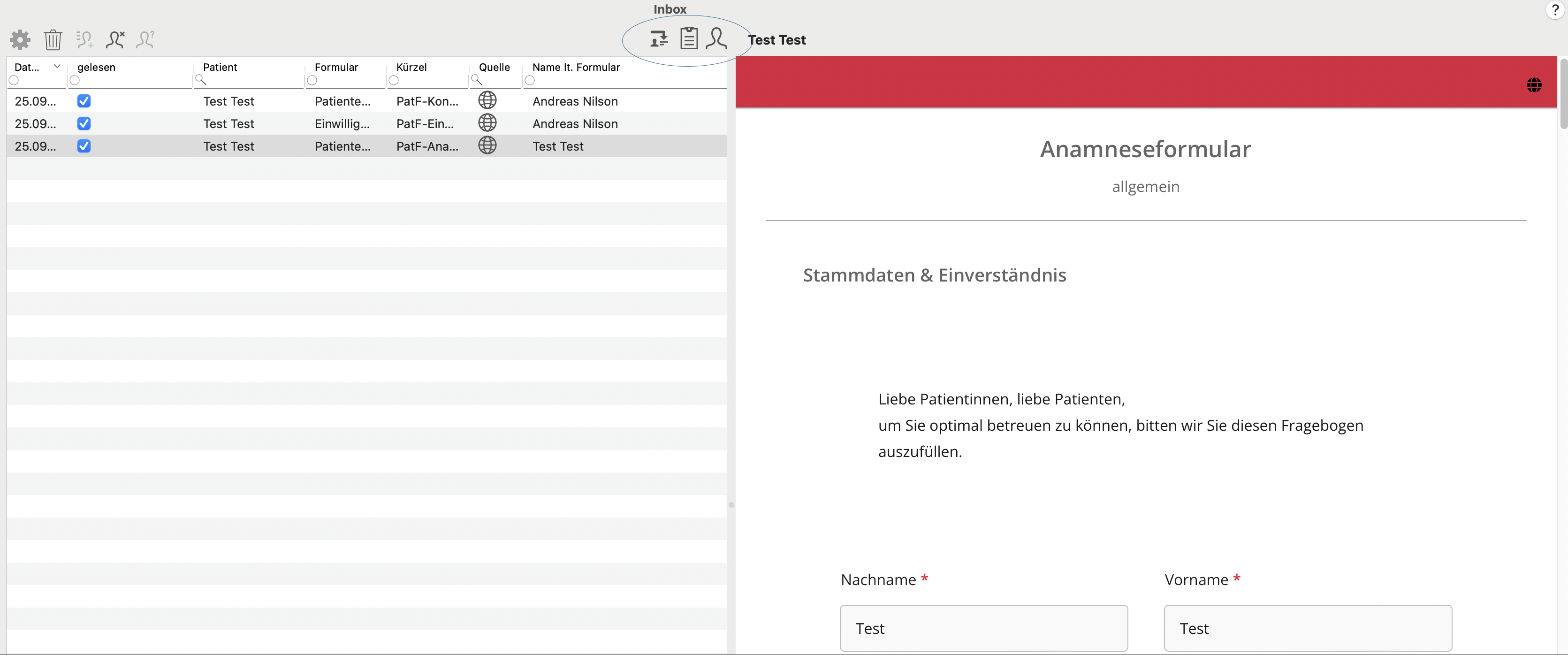The image size is (1568, 655).
Task: Click the remove patient assignment icon
Action: 115,39
